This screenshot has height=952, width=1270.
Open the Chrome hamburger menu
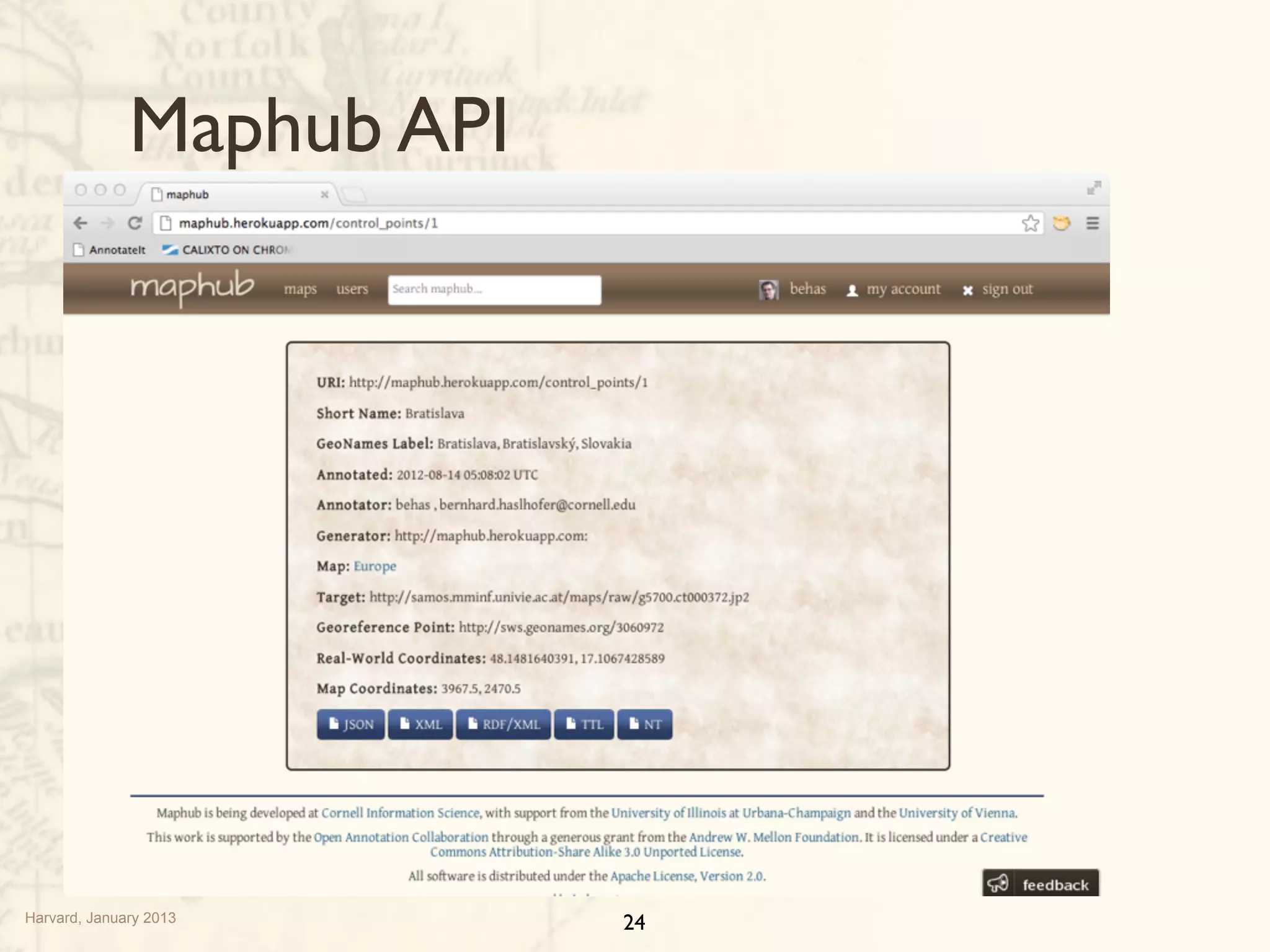point(1093,223)
